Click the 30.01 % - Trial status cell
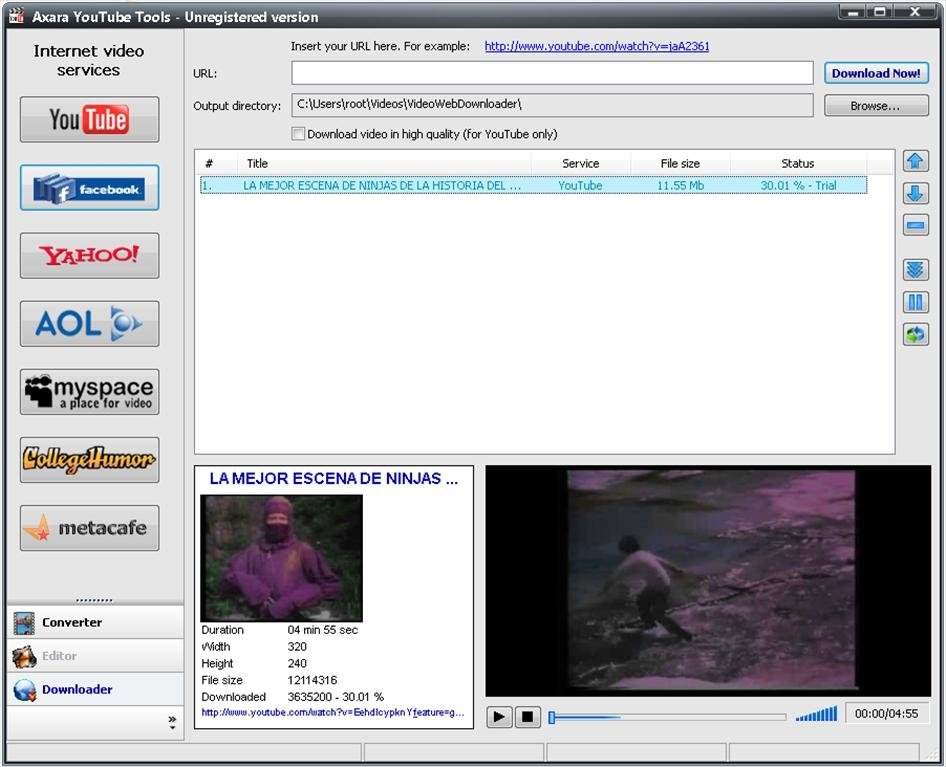The image size is (946, 767). click(798, 185)
